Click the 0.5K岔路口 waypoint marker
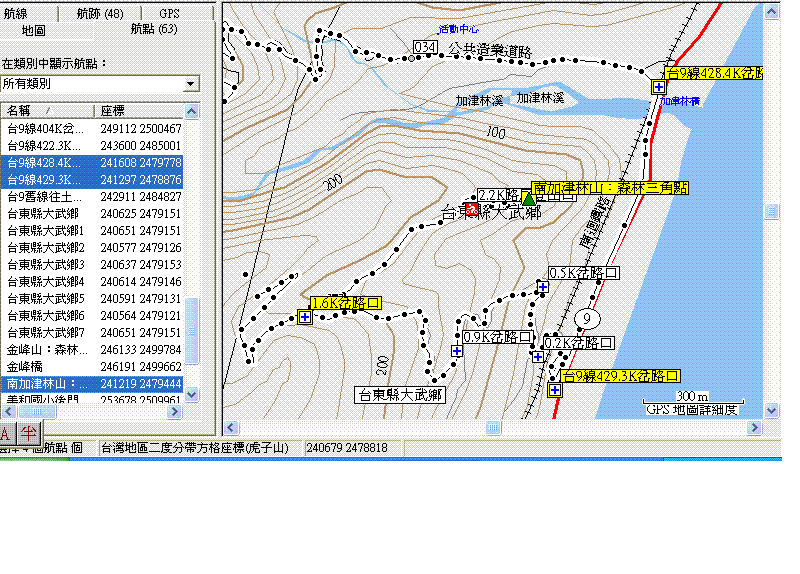Image resolution: width=800 pixels, height=574 pixels. point(542,288)
